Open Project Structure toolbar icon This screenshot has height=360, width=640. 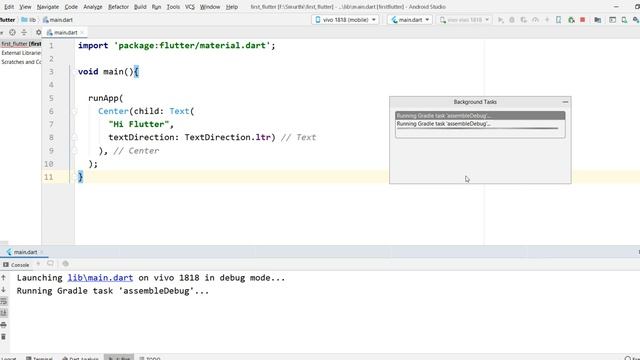598,20
